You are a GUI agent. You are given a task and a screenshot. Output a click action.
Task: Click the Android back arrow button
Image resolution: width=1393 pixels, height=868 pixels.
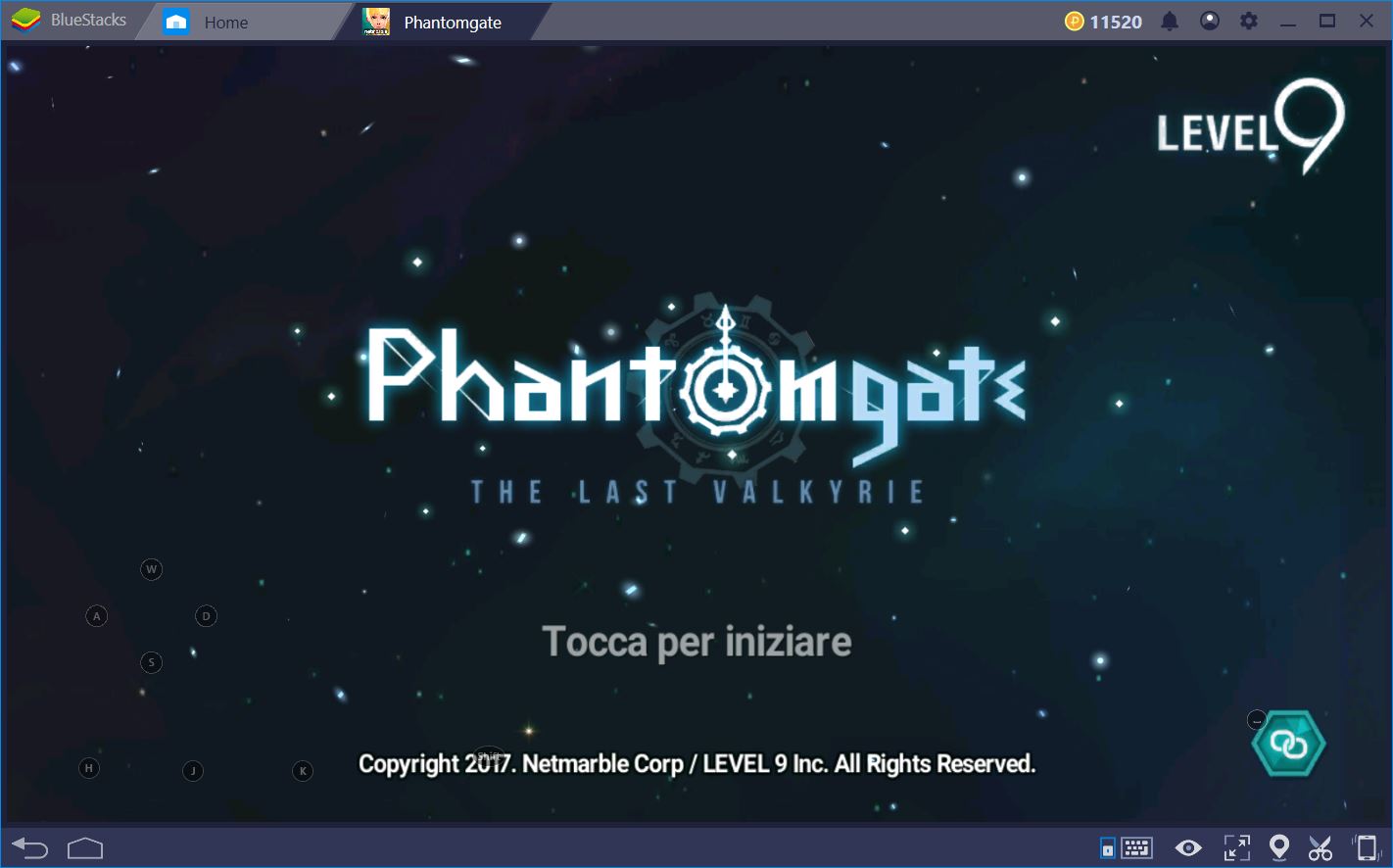tap(29, 847)
